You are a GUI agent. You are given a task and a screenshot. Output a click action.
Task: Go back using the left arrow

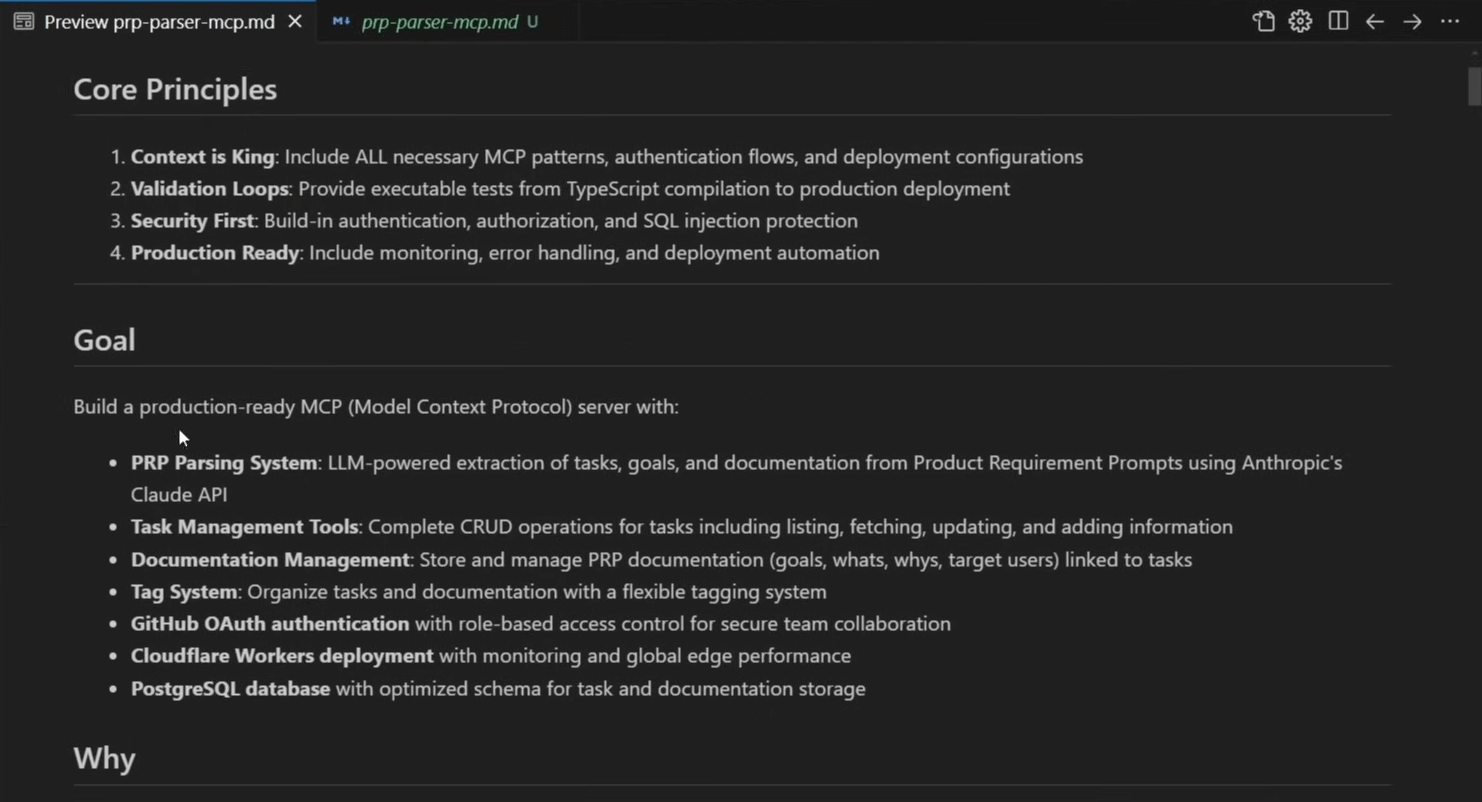(1375, 21)
